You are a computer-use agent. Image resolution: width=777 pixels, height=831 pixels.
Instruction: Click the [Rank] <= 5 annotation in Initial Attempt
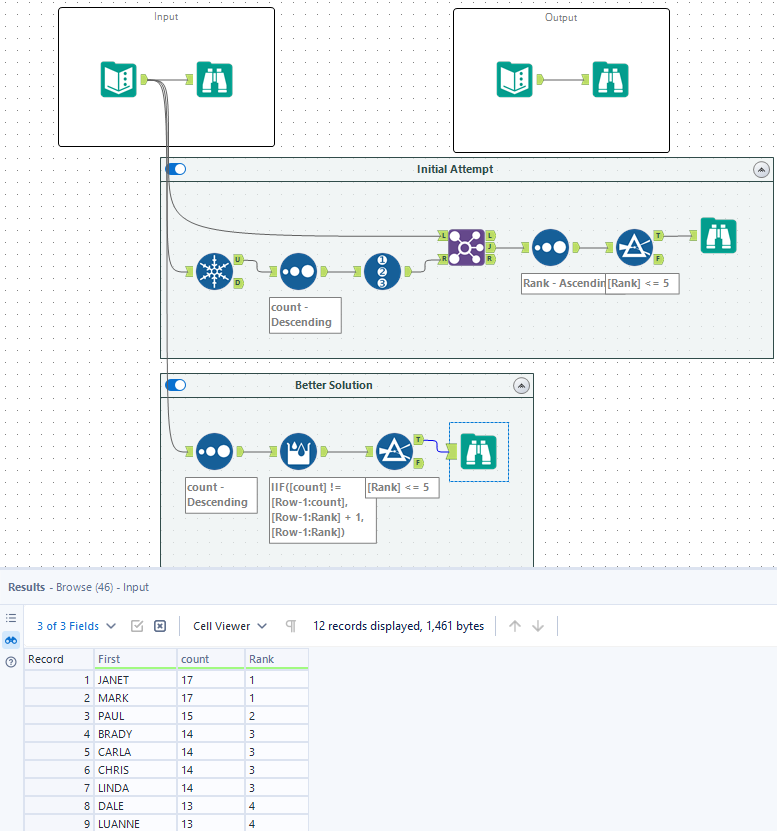pos(642,283)
